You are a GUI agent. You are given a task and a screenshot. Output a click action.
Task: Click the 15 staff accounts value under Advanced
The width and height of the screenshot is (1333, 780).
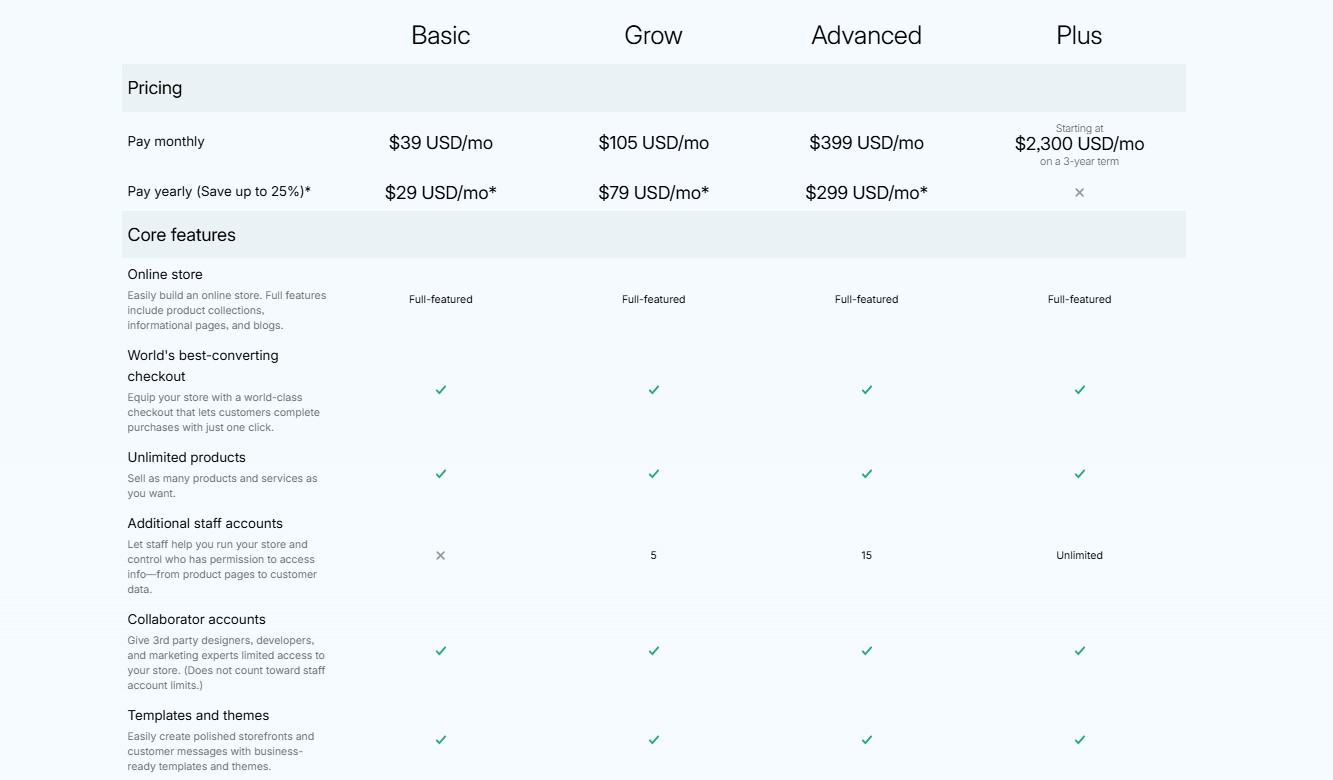point(866,555)
